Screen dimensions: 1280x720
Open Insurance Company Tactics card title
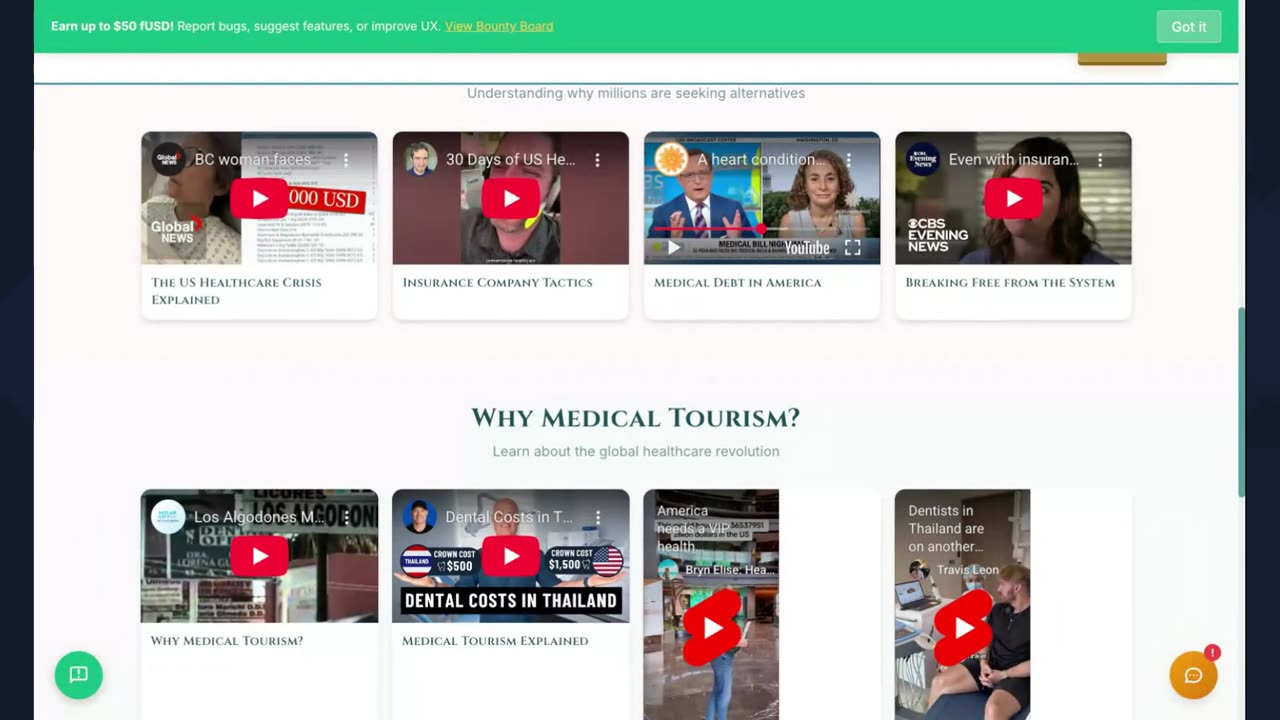click(497, 283)
